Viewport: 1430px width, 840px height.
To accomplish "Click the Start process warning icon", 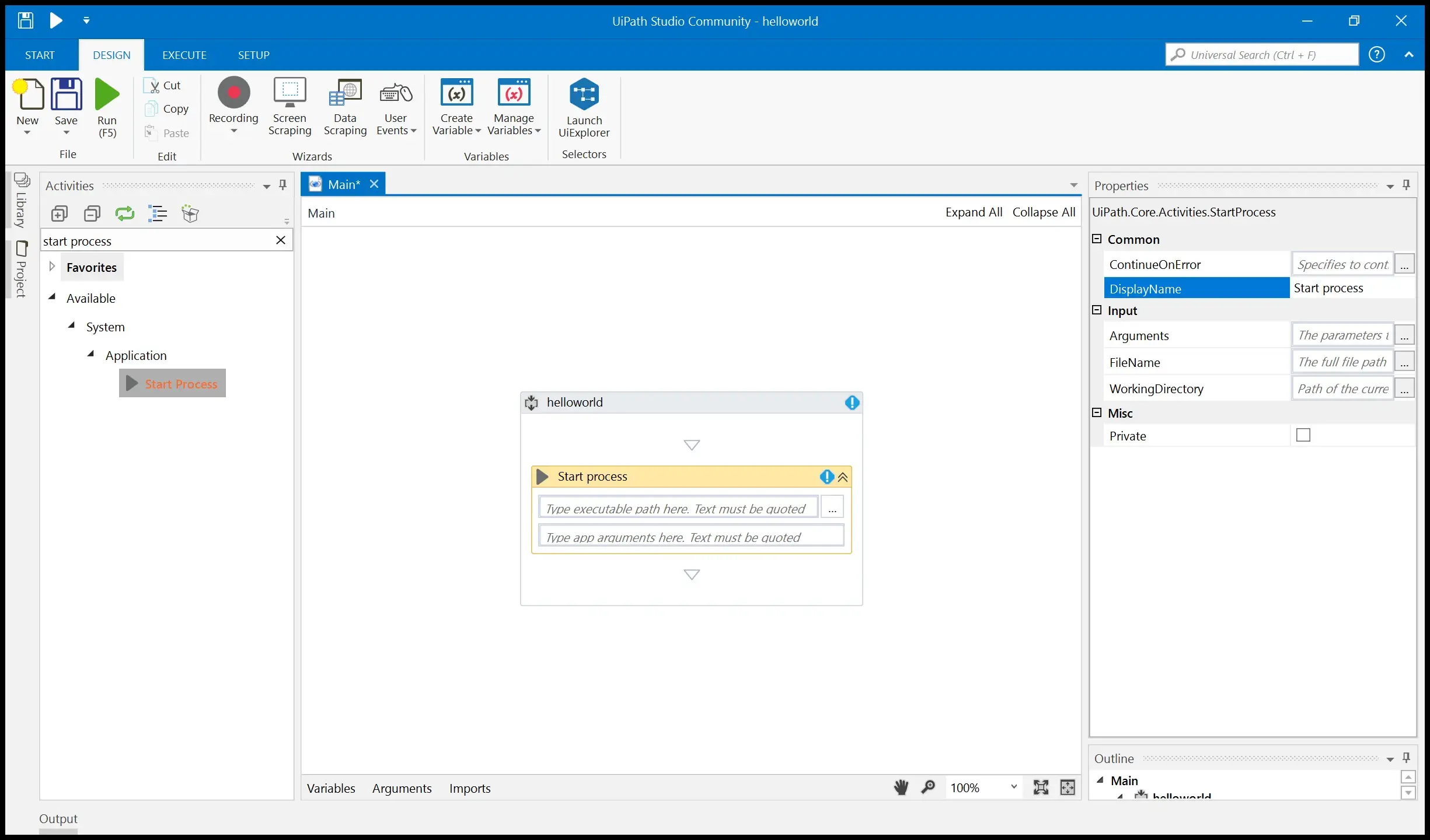I will click(x=826, y=477).
